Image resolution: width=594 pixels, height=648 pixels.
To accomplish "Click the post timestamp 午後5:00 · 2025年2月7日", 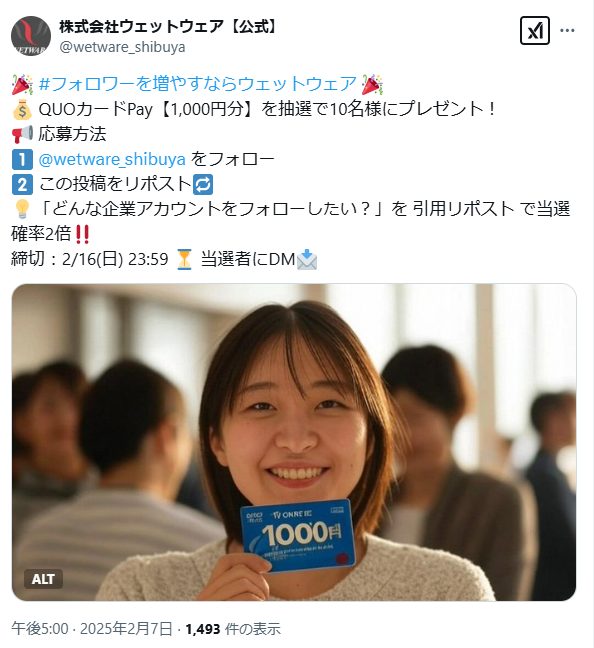I will click(x=91, y=629).
